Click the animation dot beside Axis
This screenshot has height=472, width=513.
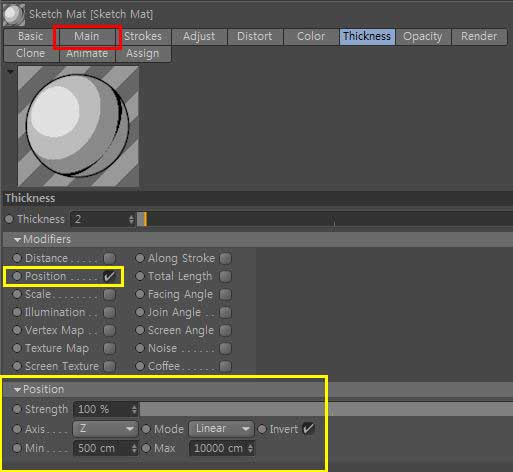click(x=17, y=429)
